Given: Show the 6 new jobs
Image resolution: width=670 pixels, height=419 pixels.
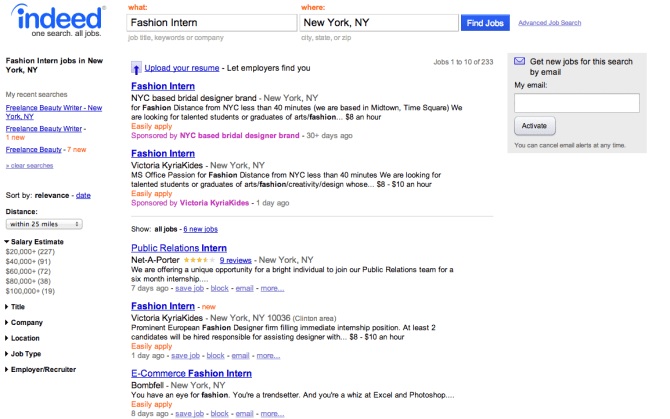Looking at the screenshot, I should 200,229.
